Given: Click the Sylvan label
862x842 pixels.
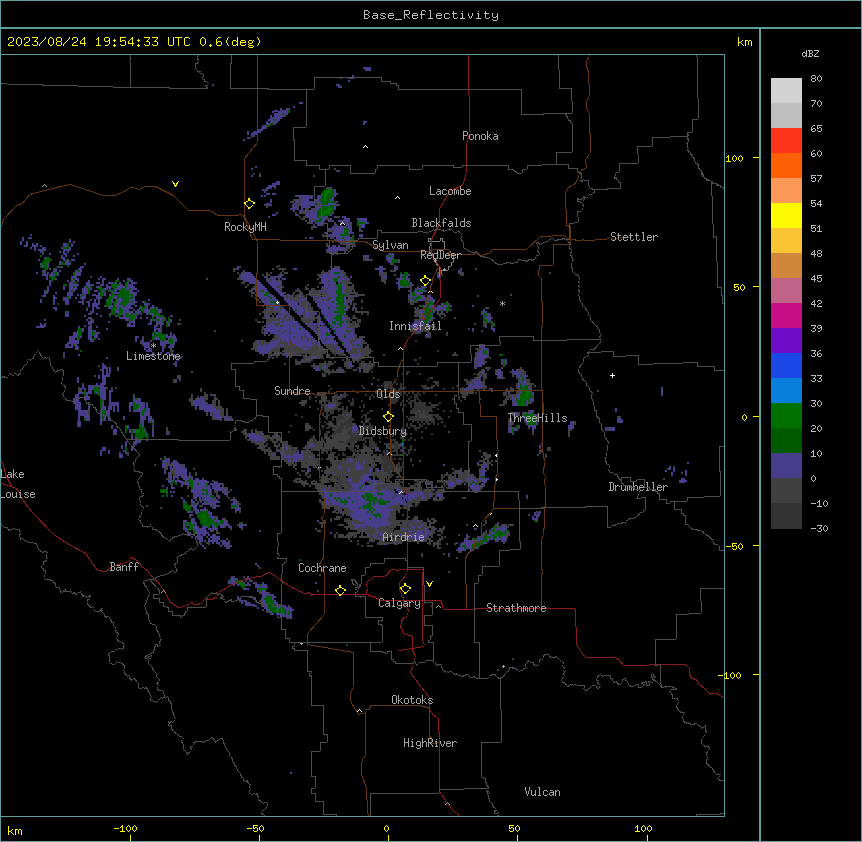Looking at the screenshot, I should 390,245.
